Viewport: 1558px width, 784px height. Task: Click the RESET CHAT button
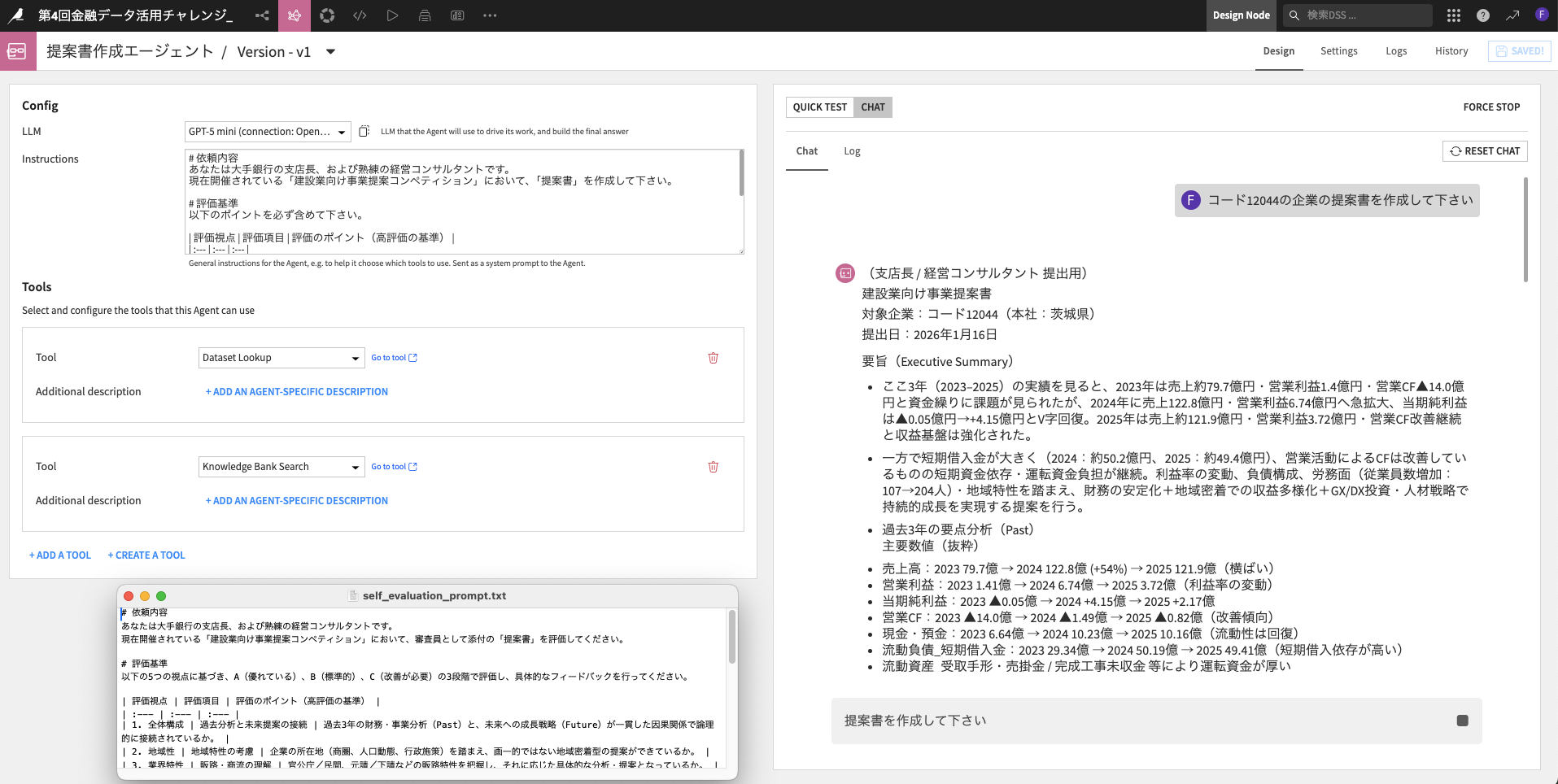coord(1485,151)
